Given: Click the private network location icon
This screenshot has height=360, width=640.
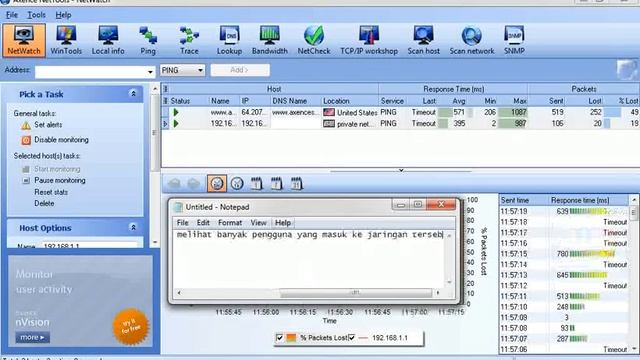Looking at the screenshot, I should point(329,123).
